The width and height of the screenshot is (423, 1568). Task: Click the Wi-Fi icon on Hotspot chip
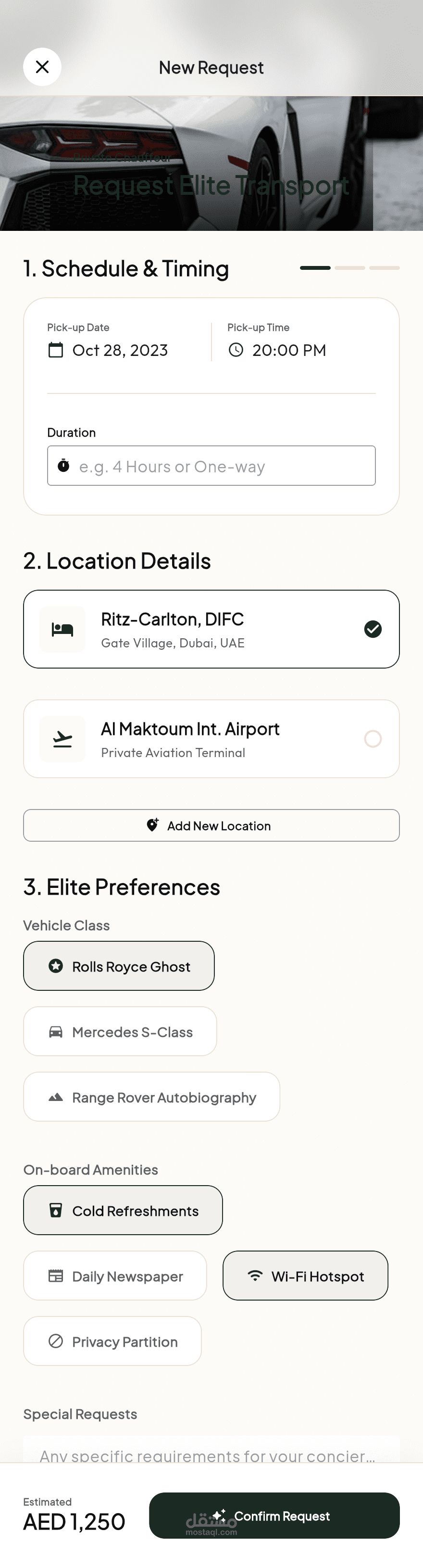(255, 1275)
